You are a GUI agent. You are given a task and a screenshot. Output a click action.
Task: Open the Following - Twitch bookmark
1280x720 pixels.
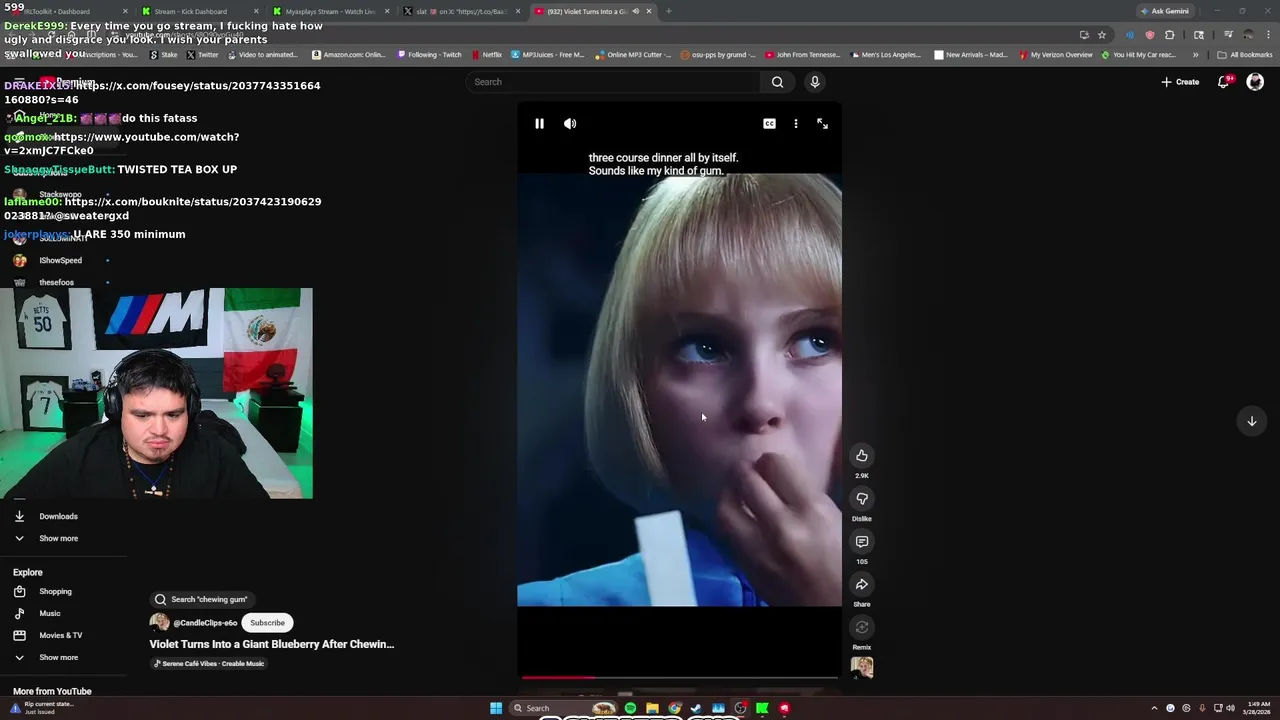pyautogui.click(x=429, y=55)
